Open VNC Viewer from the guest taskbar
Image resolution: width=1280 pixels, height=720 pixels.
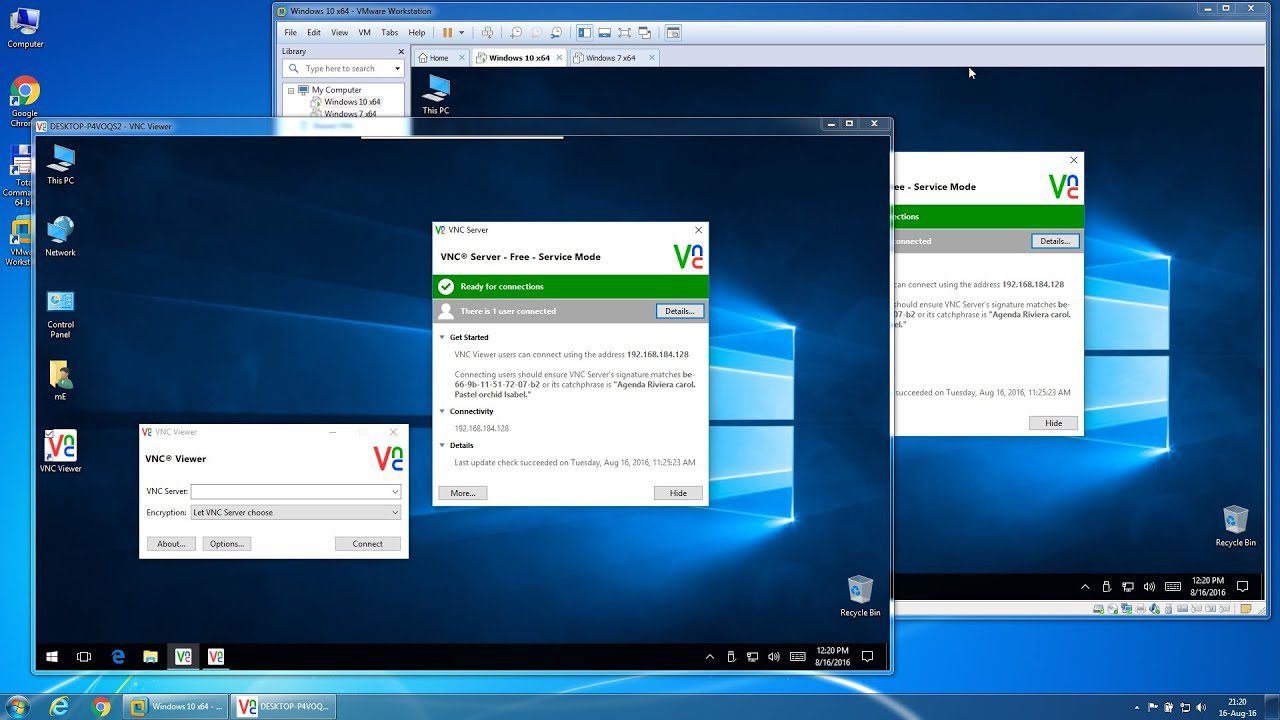[x=215, y=657]
